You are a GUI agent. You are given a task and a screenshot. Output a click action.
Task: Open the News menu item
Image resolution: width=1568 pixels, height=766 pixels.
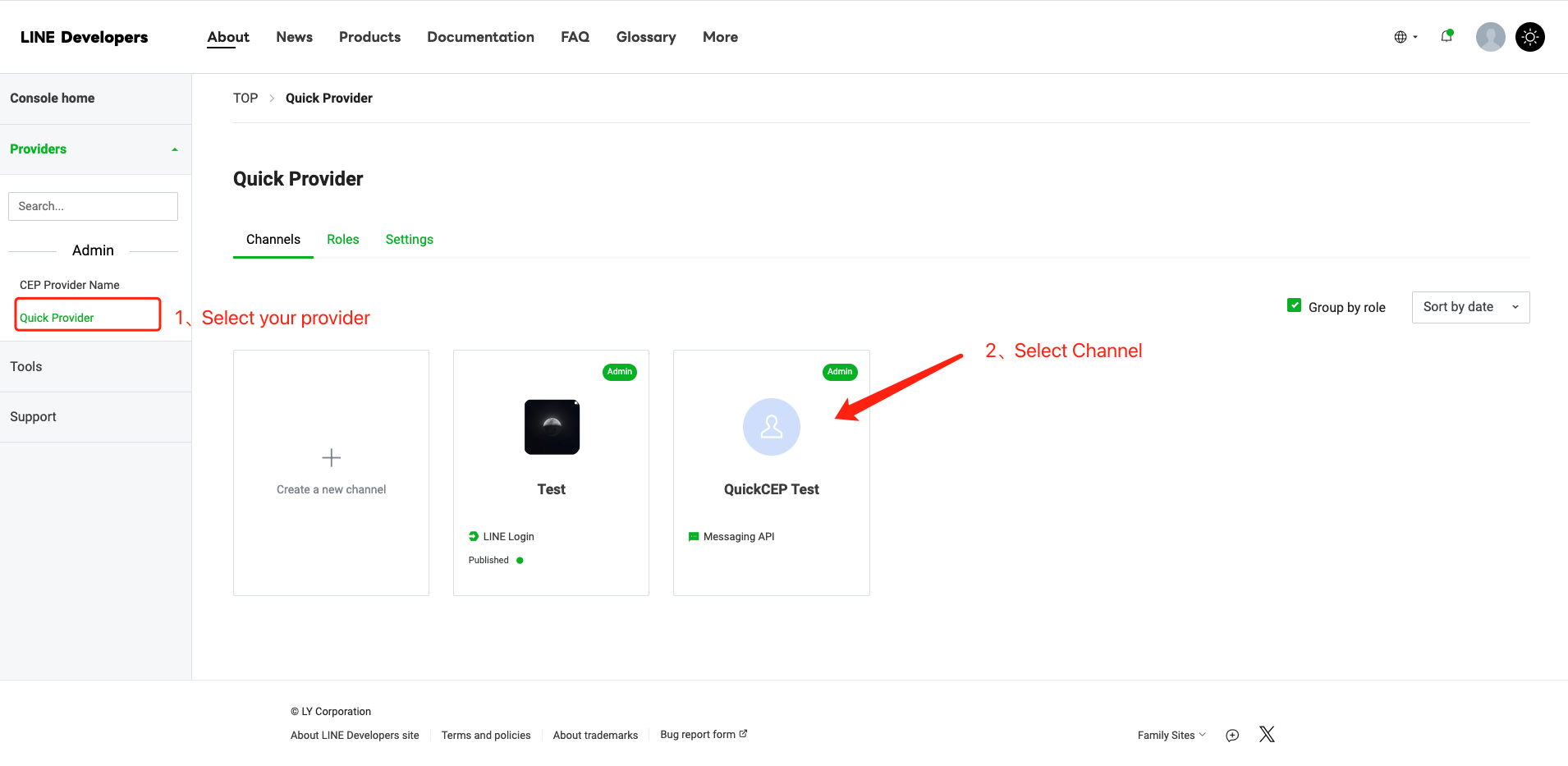295,37
